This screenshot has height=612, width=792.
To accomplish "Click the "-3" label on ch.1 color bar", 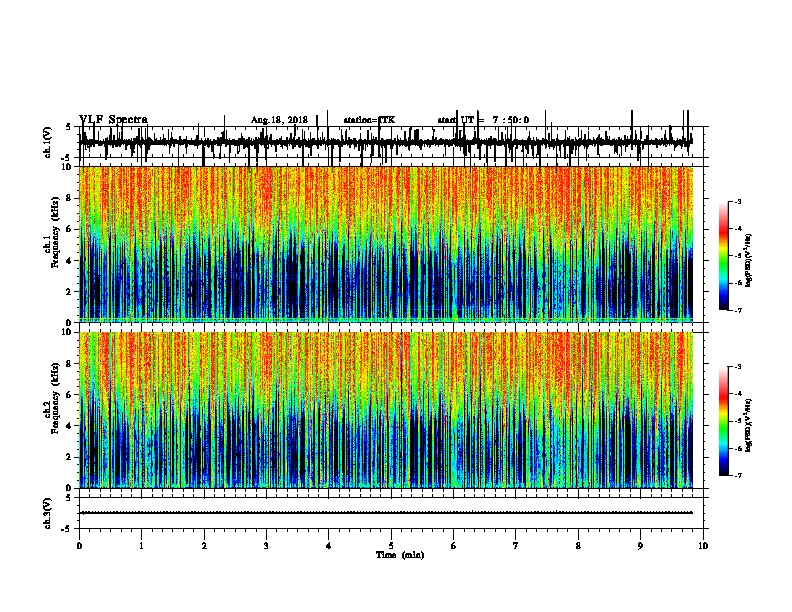I will pyautogui.click(x=737, y=201).
